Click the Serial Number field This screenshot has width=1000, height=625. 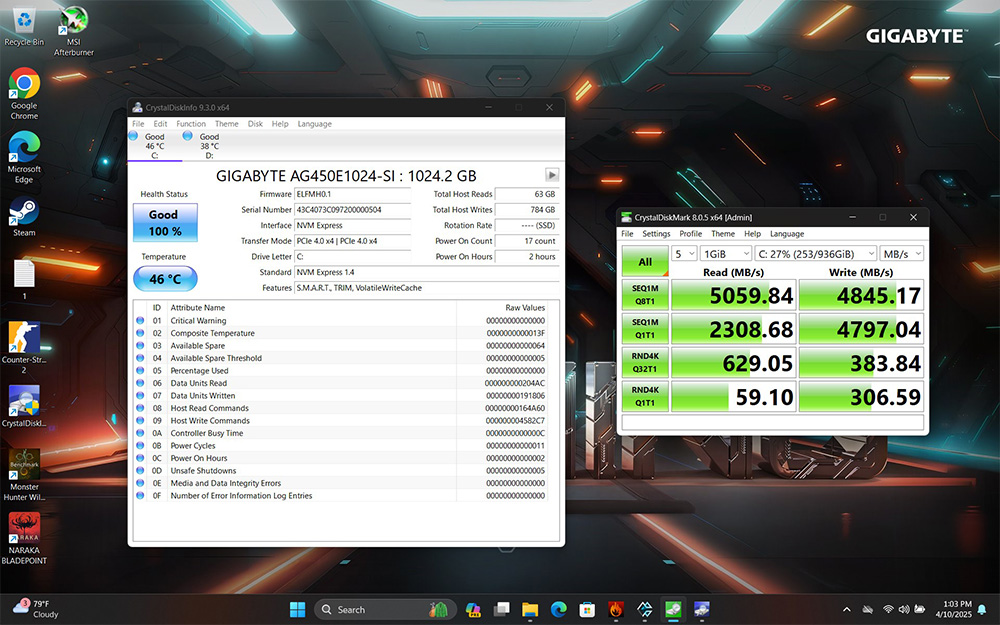point(352,210)
